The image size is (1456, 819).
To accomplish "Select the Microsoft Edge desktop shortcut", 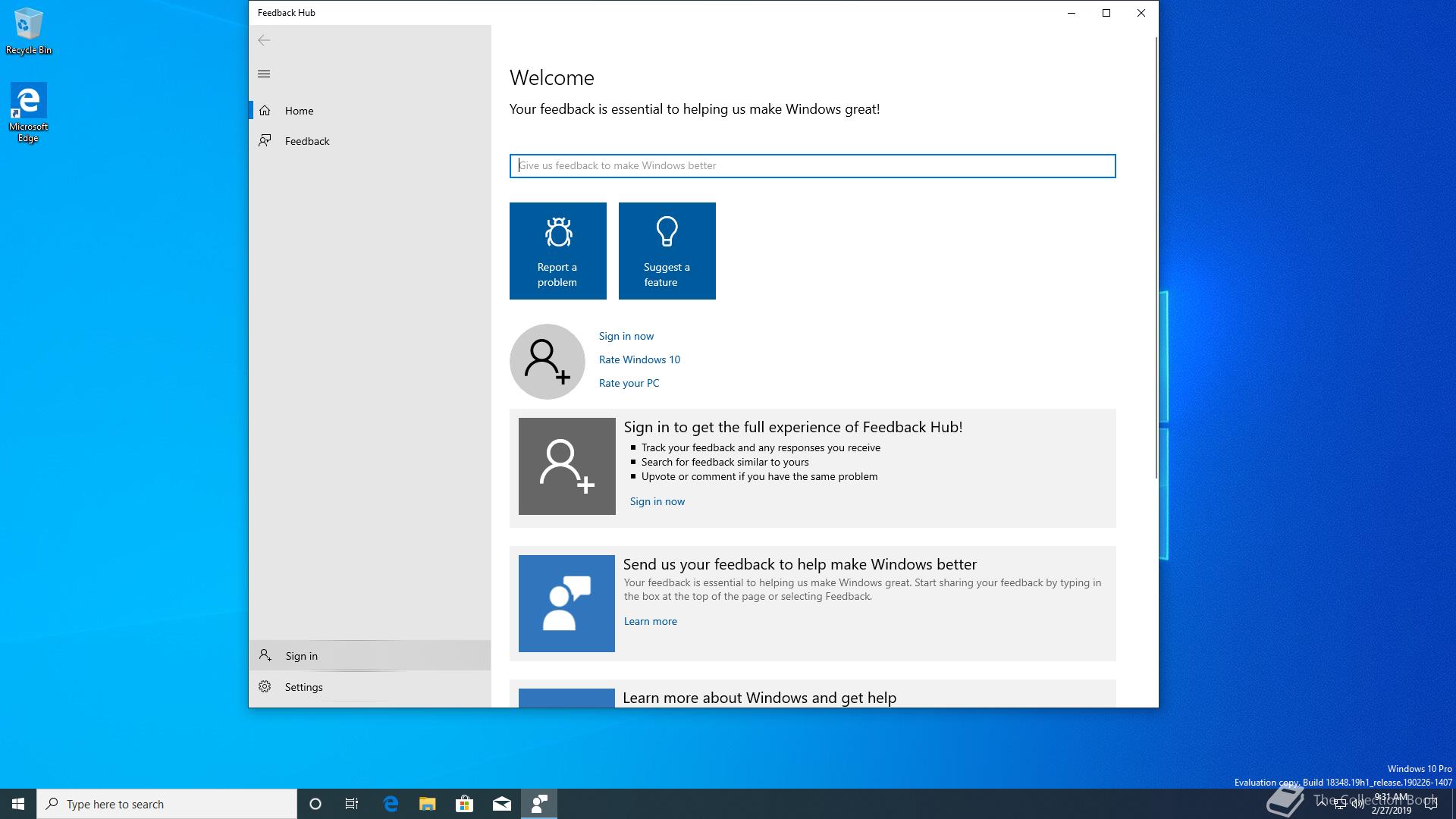I will coord(28,112).
